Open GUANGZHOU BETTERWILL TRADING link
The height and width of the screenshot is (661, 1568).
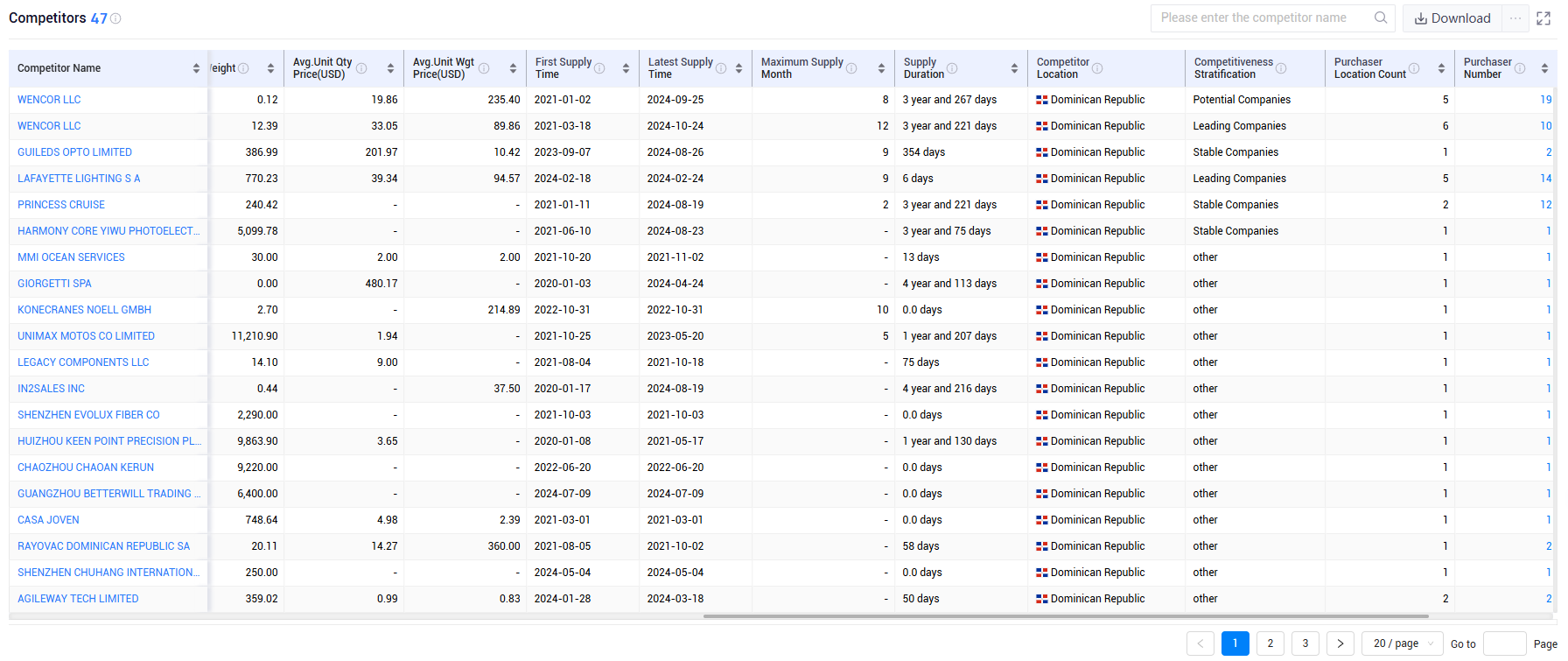[108, 494]
